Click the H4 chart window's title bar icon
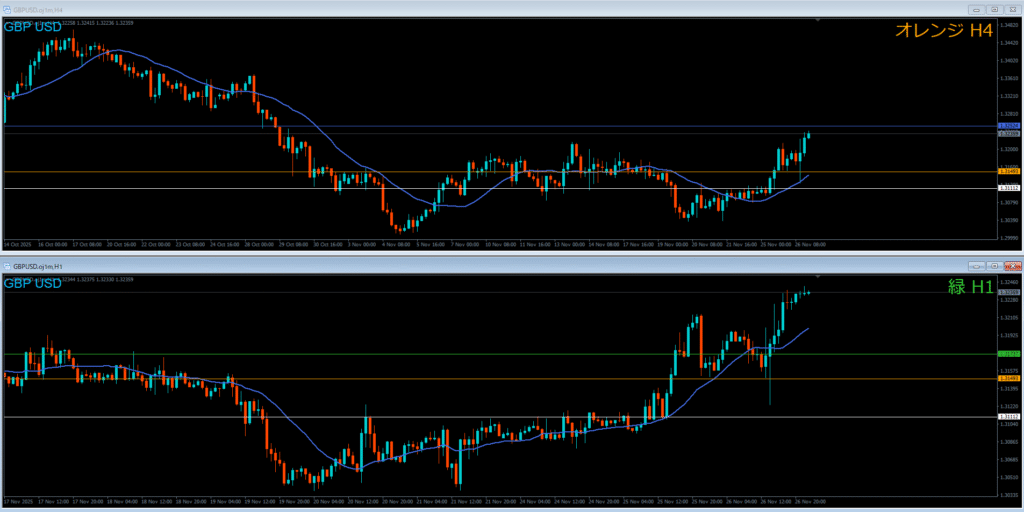1024x512 pixels. pyautogui.click(x=7, y=10)
